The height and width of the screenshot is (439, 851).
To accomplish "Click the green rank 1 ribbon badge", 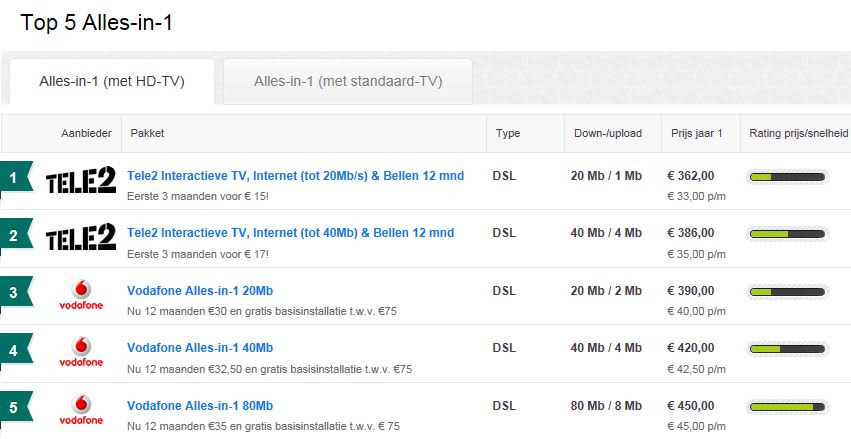I will pyautogui.click(x=16, y=177).
